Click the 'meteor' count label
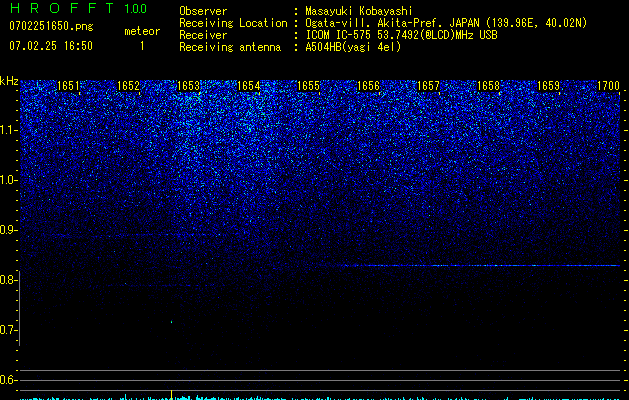Screen dimensions: 629x400 click(x=142, y=31)
